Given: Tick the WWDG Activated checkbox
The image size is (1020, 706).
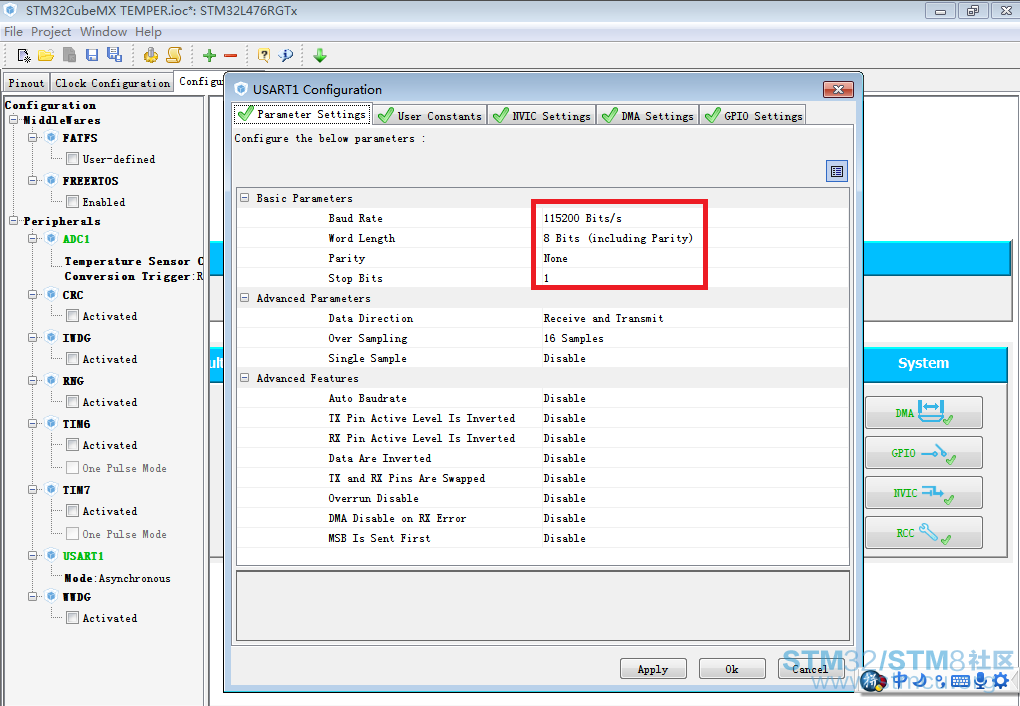Looking at the screenshot, I should click(x=73, y=618).
